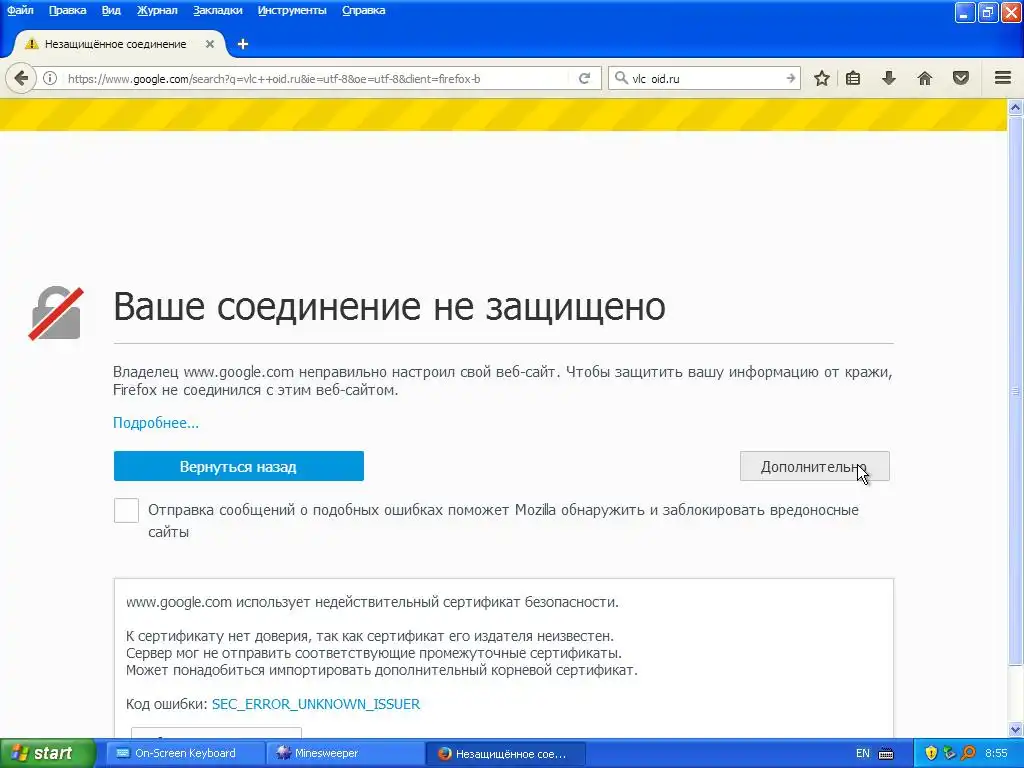Bookmark this page with the star icon

(x=822, y=78)
